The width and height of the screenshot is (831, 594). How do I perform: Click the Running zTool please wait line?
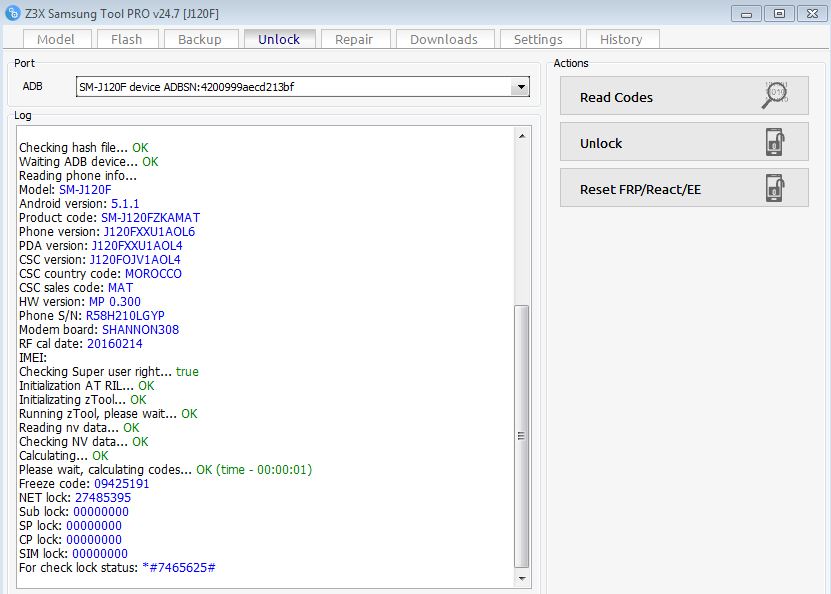point(108,414)
